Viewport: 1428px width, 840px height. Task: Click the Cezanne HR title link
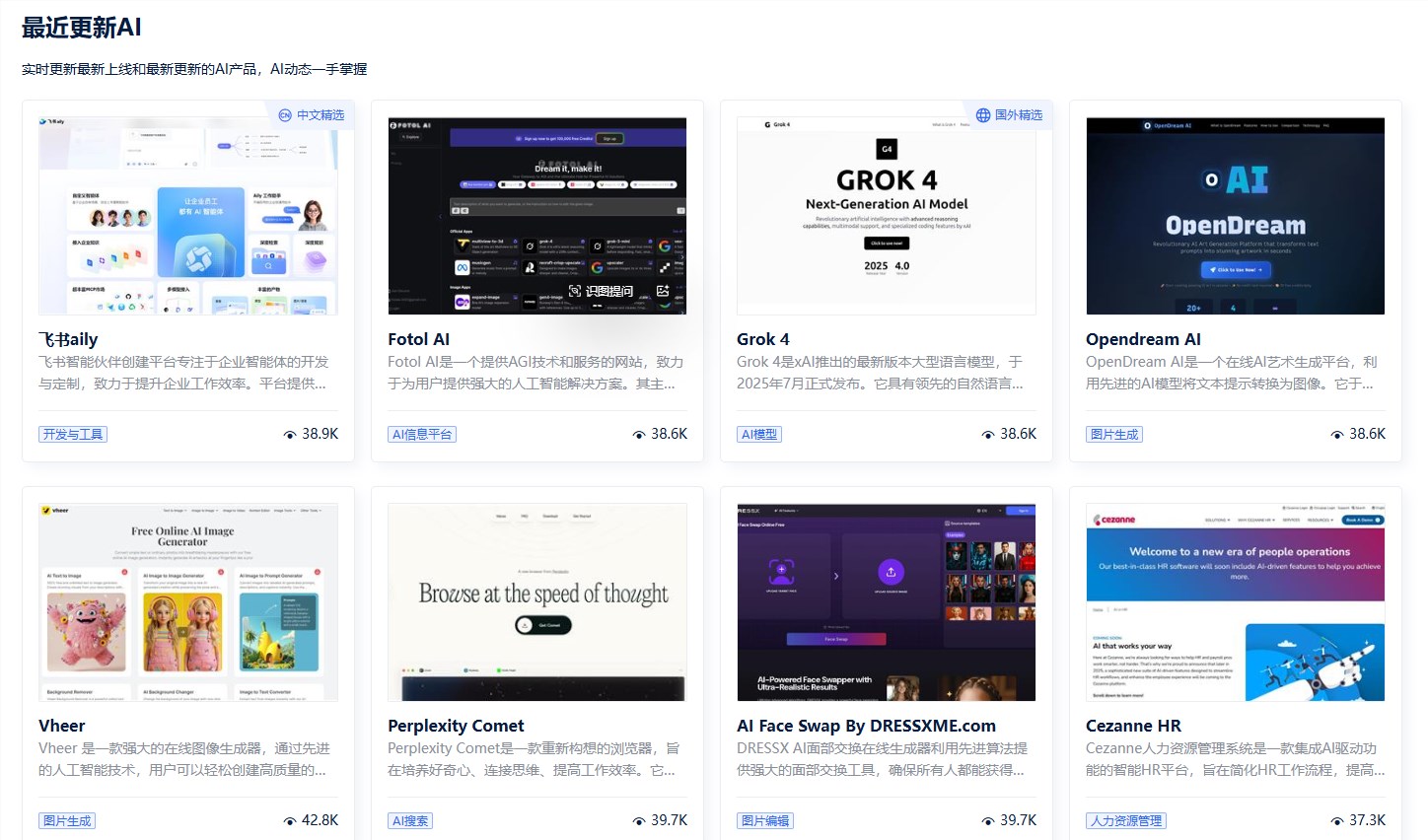(x=1133, y=726)
